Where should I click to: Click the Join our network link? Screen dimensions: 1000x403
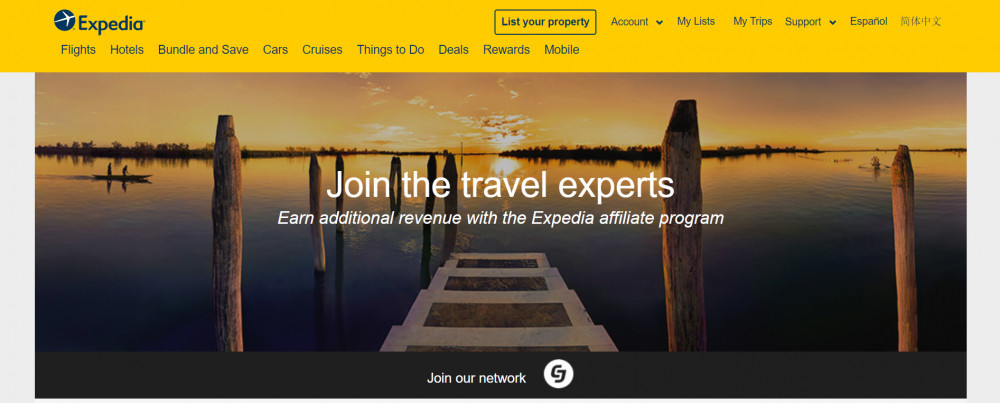[476, 378]
